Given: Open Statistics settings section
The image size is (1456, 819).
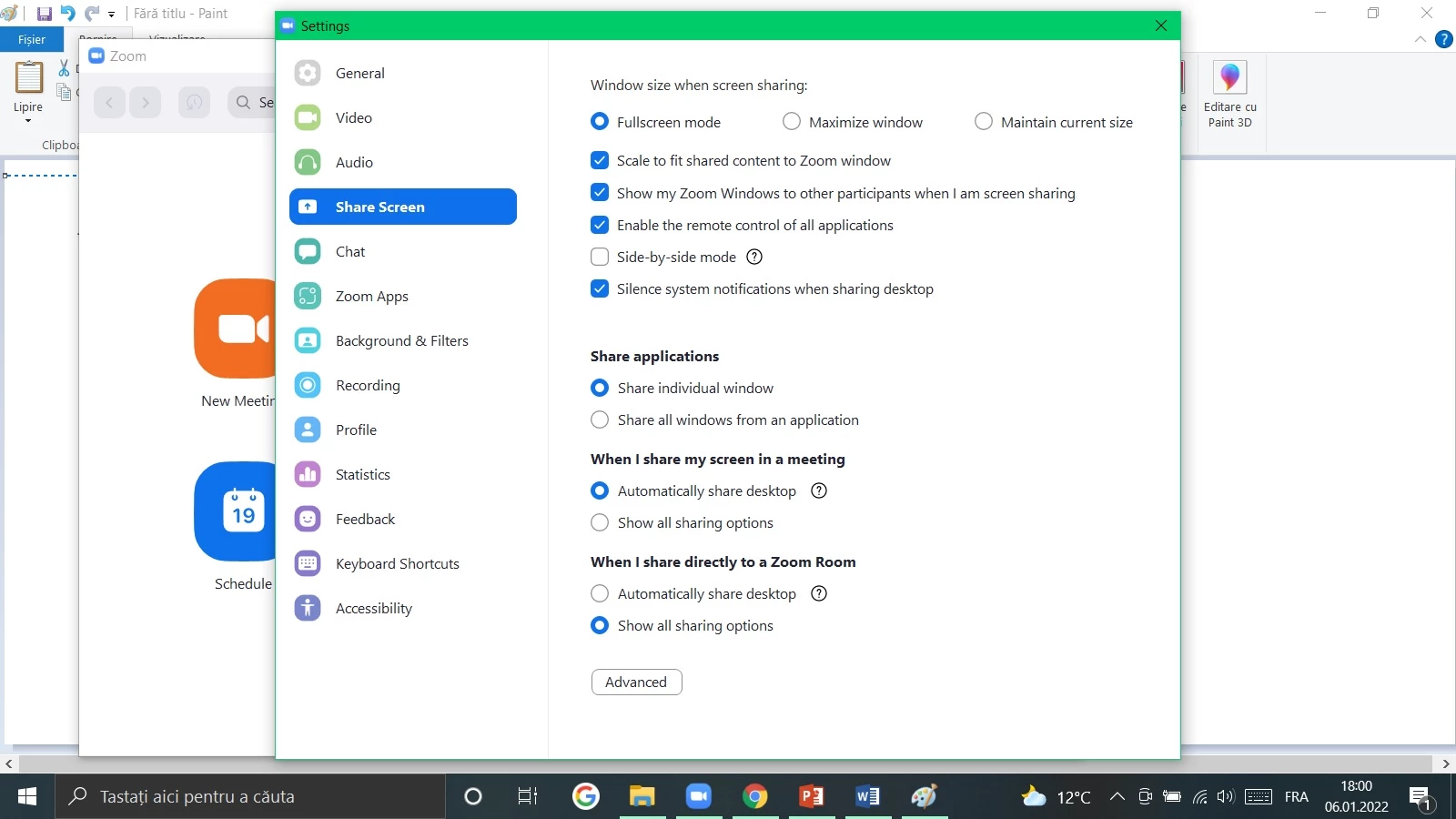Looking at the screenshot, I should pyautogui.click(x=403, y=474).
